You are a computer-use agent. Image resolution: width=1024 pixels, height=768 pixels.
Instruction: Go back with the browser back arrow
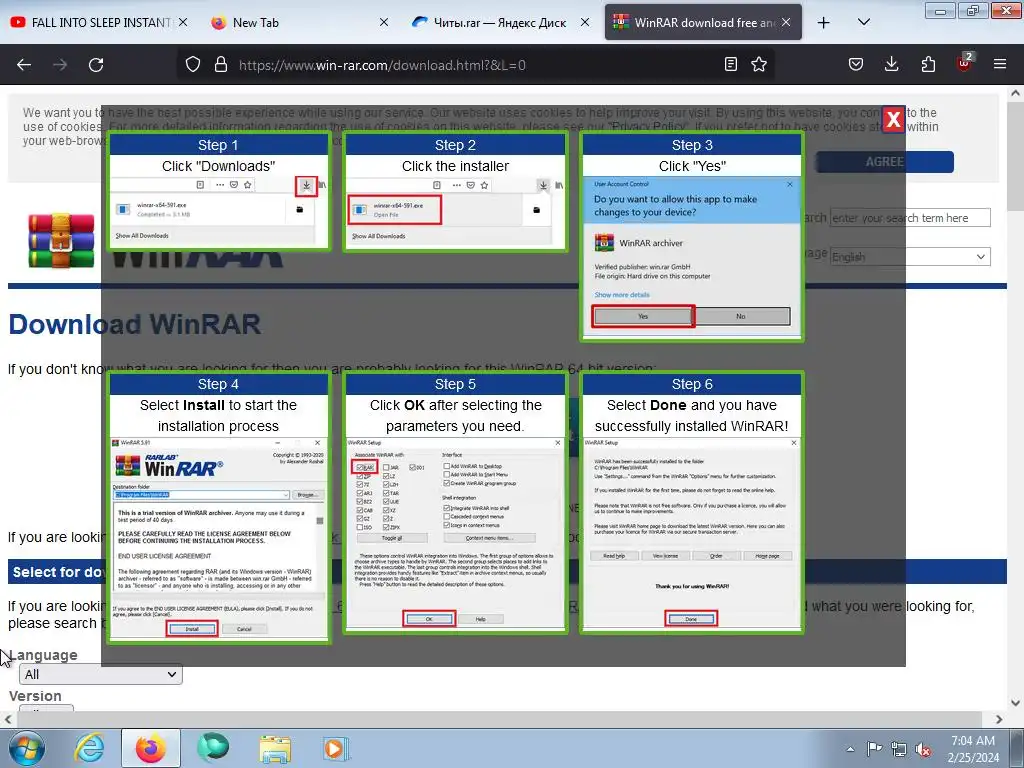[x=24, y=65]
